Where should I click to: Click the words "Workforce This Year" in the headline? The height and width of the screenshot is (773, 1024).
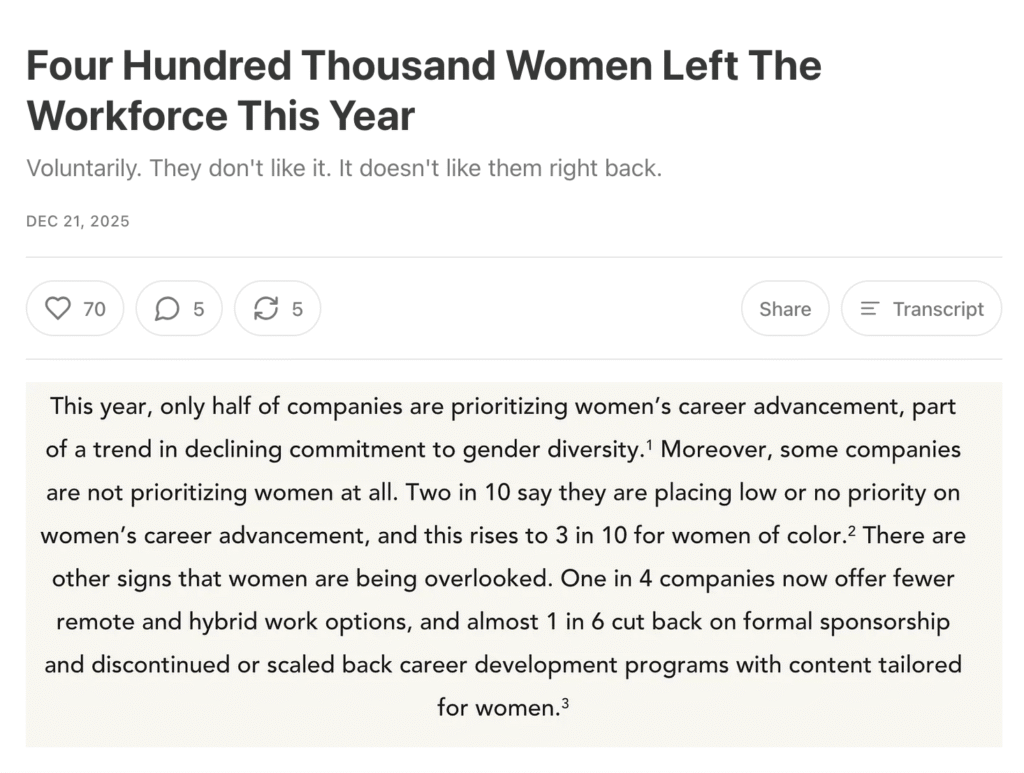220,116
